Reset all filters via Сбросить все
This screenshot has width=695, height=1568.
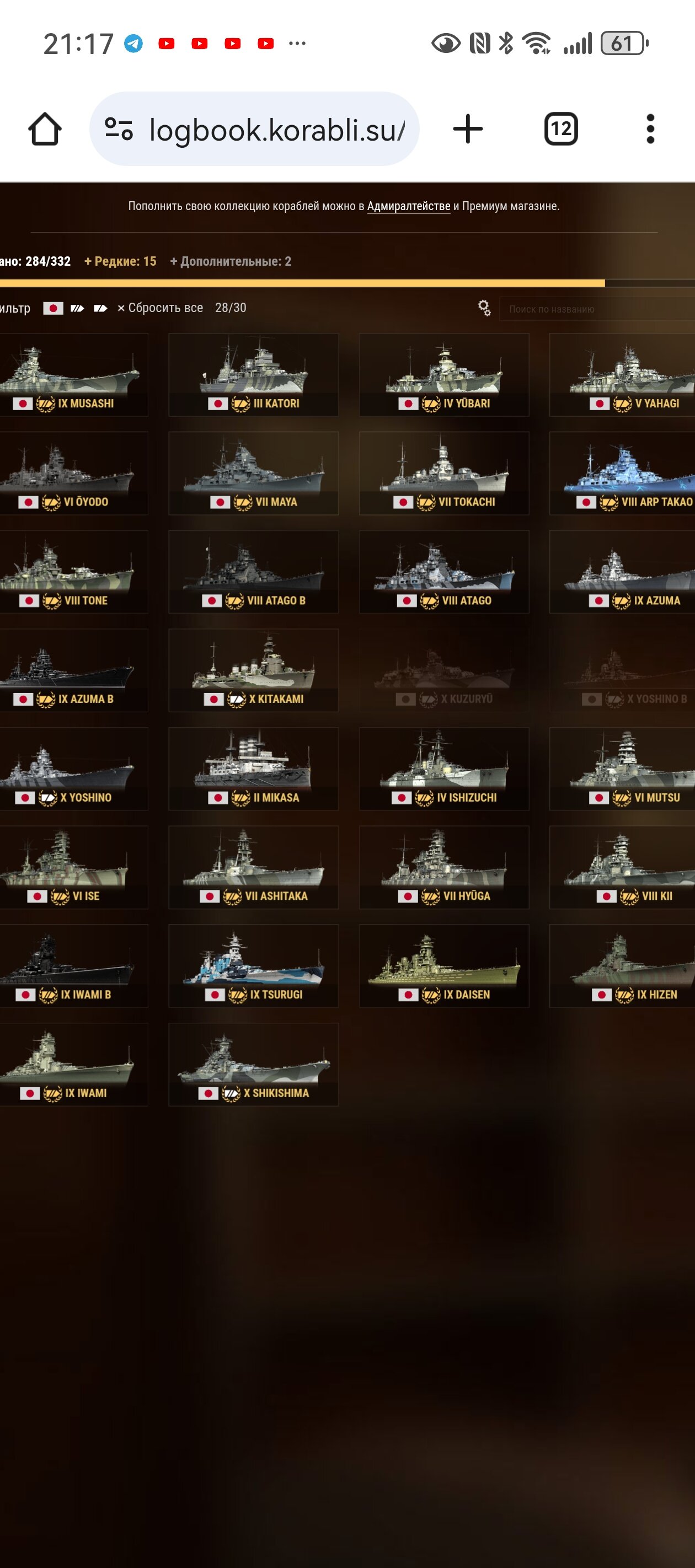pyautogui.click(x=160, y=308)
